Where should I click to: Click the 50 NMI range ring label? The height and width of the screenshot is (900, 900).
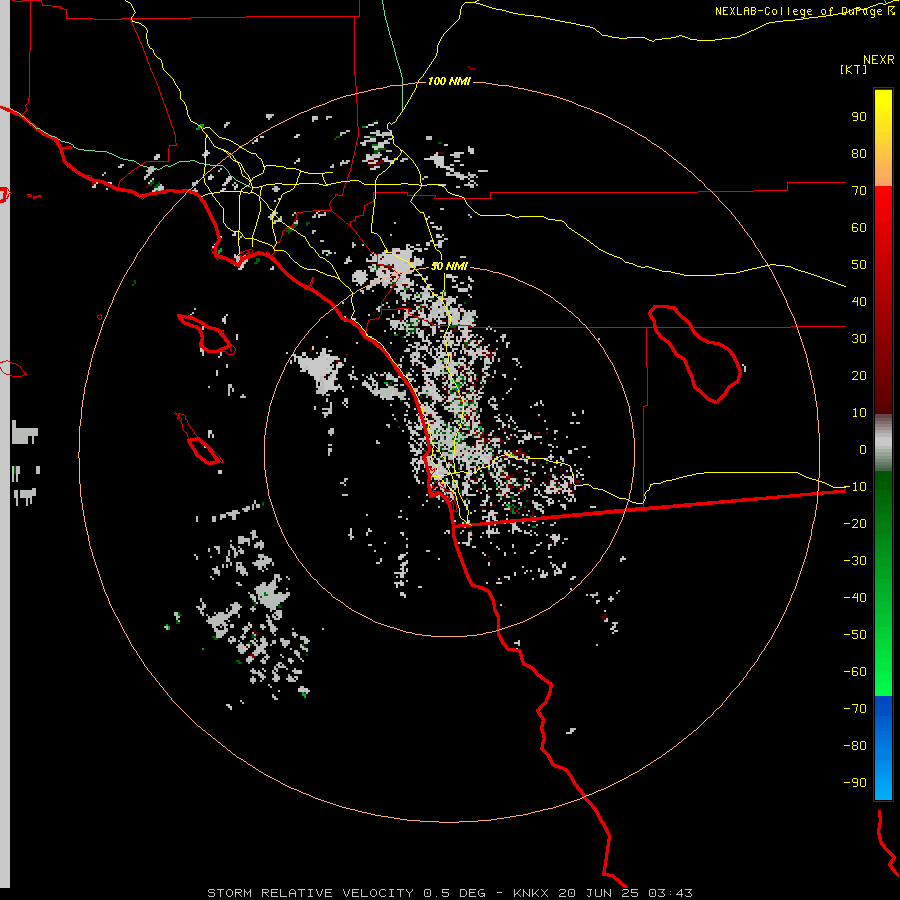tap(449, 266)
